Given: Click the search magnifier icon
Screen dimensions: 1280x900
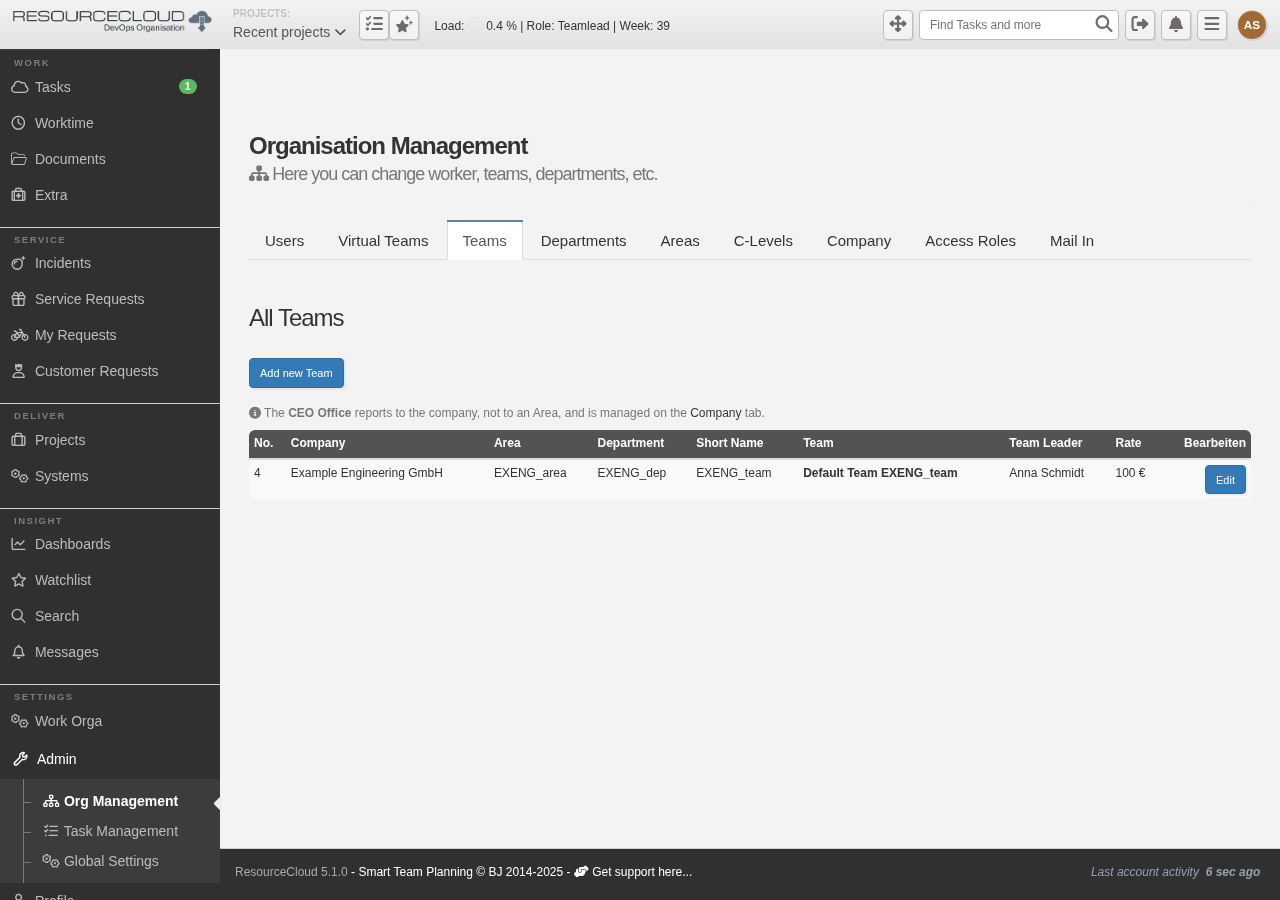Looking at the screenshot, I should [1104, 24].
